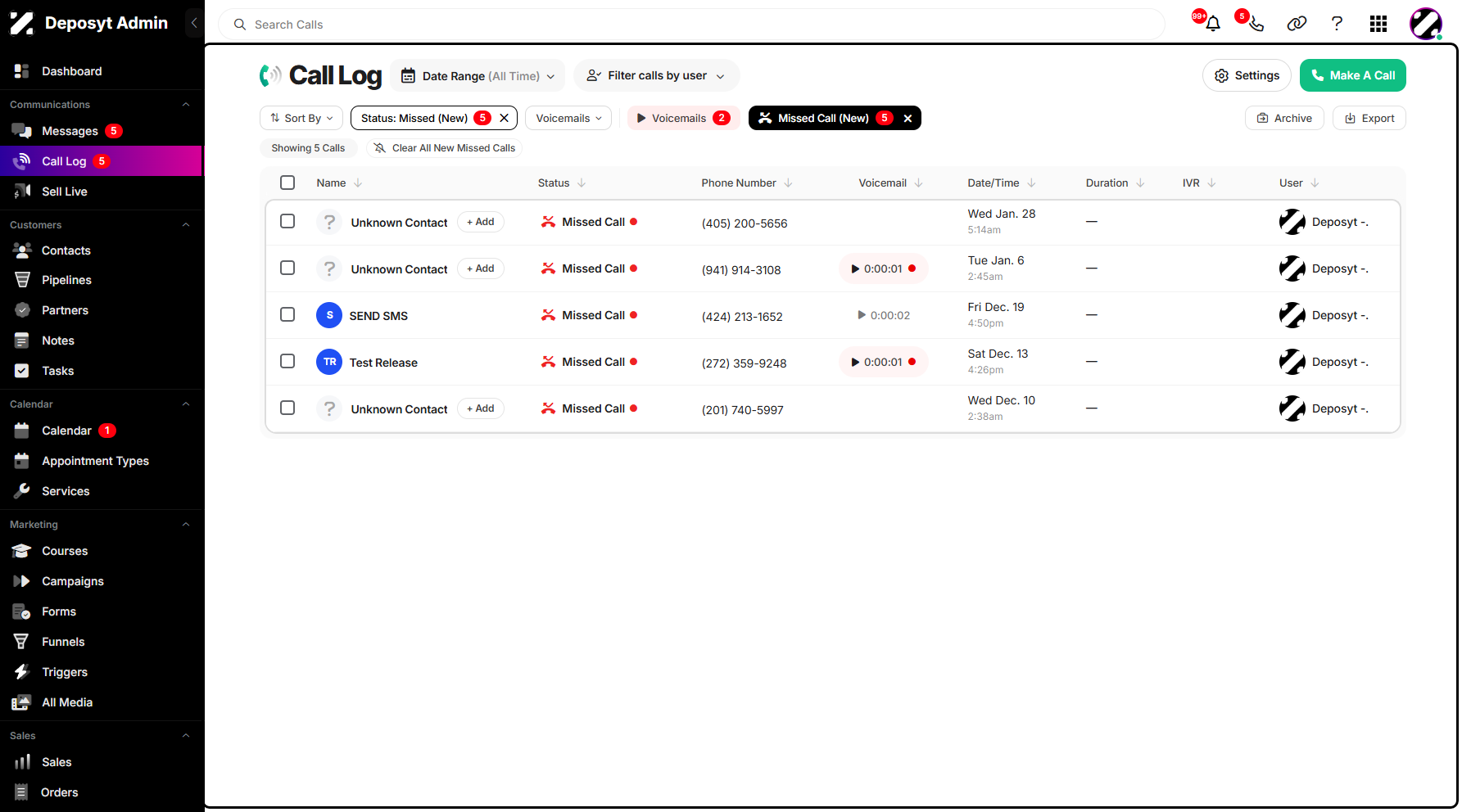Select the SEND SMS row checkbox
Viewport: 1462px width, 812px height.
[287, 314]
